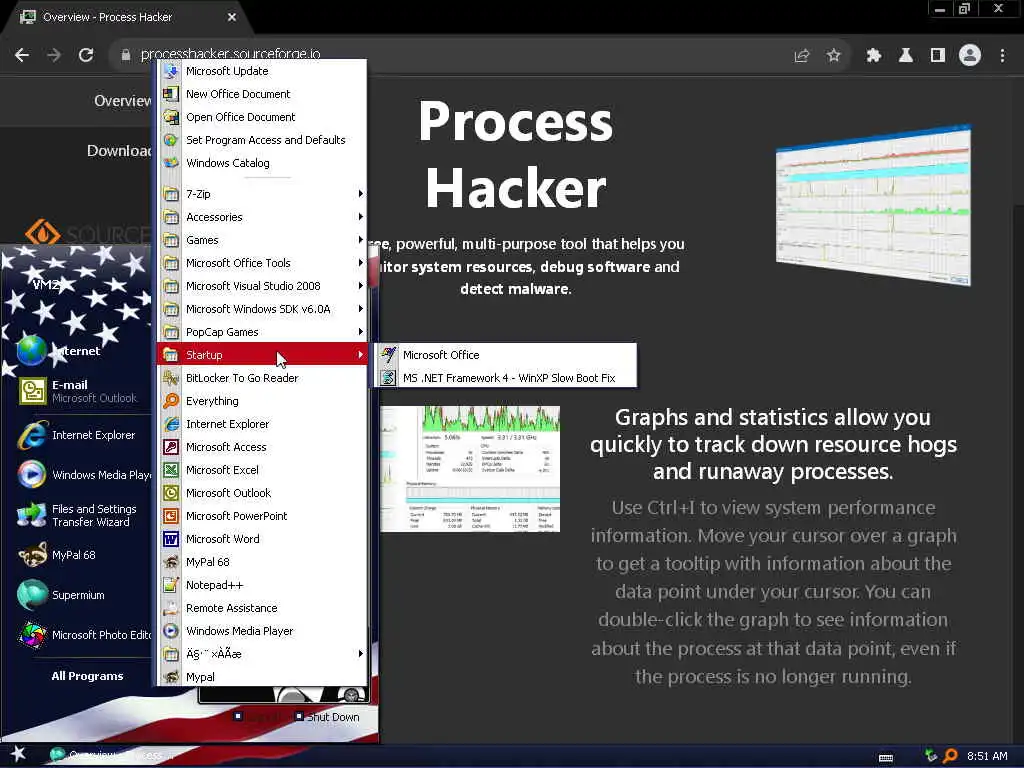Click the Internet globe icon in Start menu

point(32,351)
